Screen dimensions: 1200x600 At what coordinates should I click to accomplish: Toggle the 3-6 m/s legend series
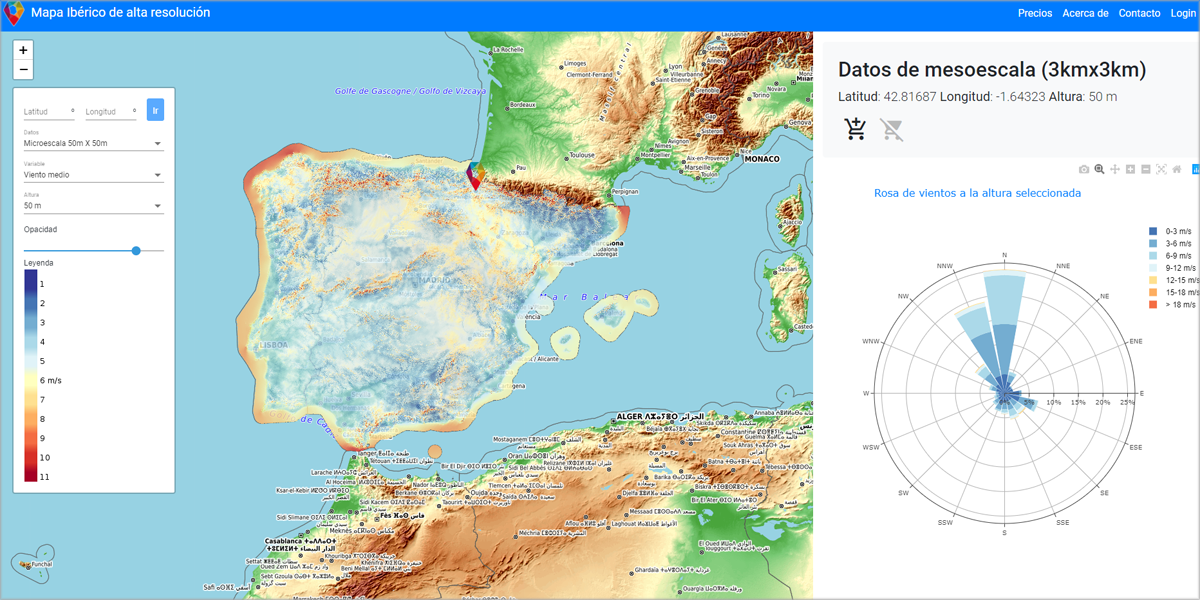pyautogui.click(x=1171, y=243)
